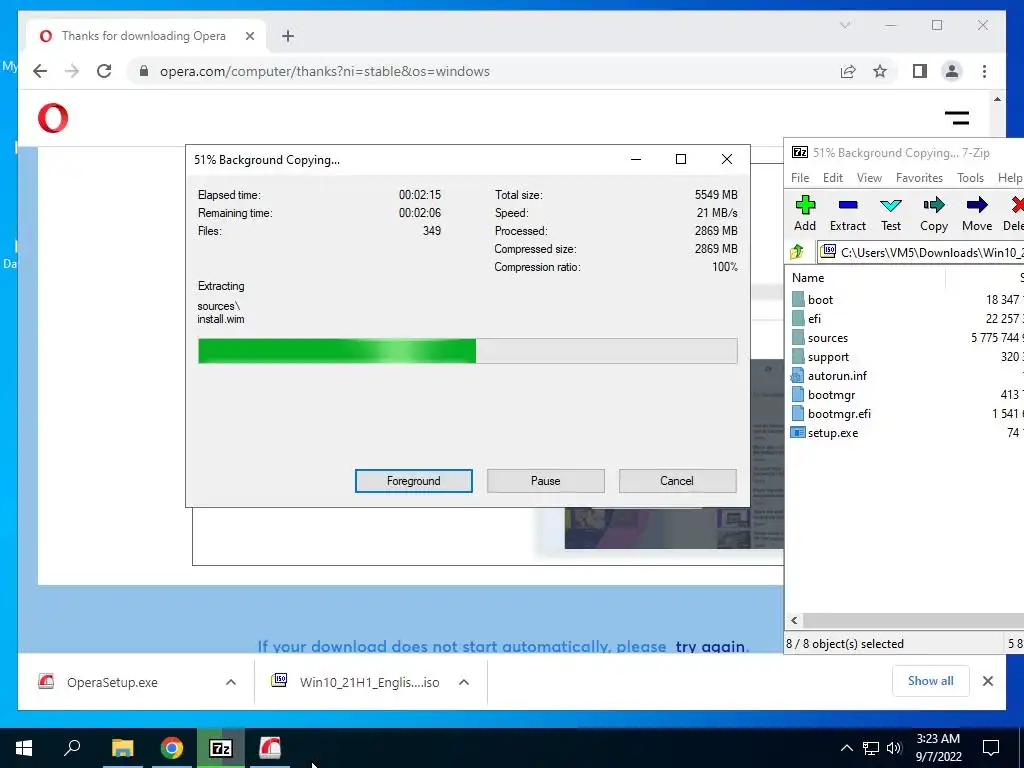The height and width of the screenshot is (768, 1024).
Task: Cancel the extraction
Action: pyautogui.click(x=677, y=481)
